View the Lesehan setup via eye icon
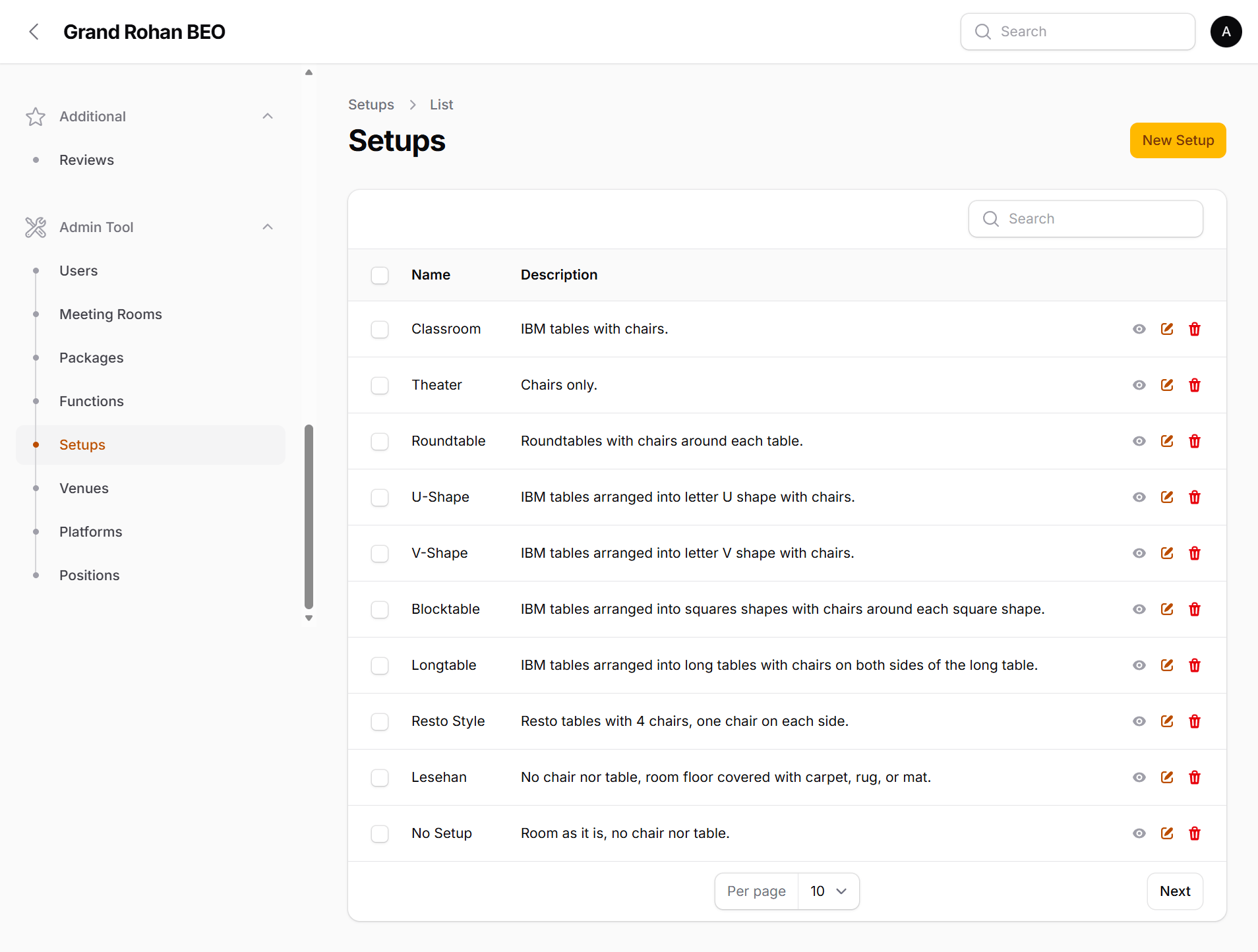Viewport: 1258px width, 952px height. pyautogui.click(x=1139, y=777)
